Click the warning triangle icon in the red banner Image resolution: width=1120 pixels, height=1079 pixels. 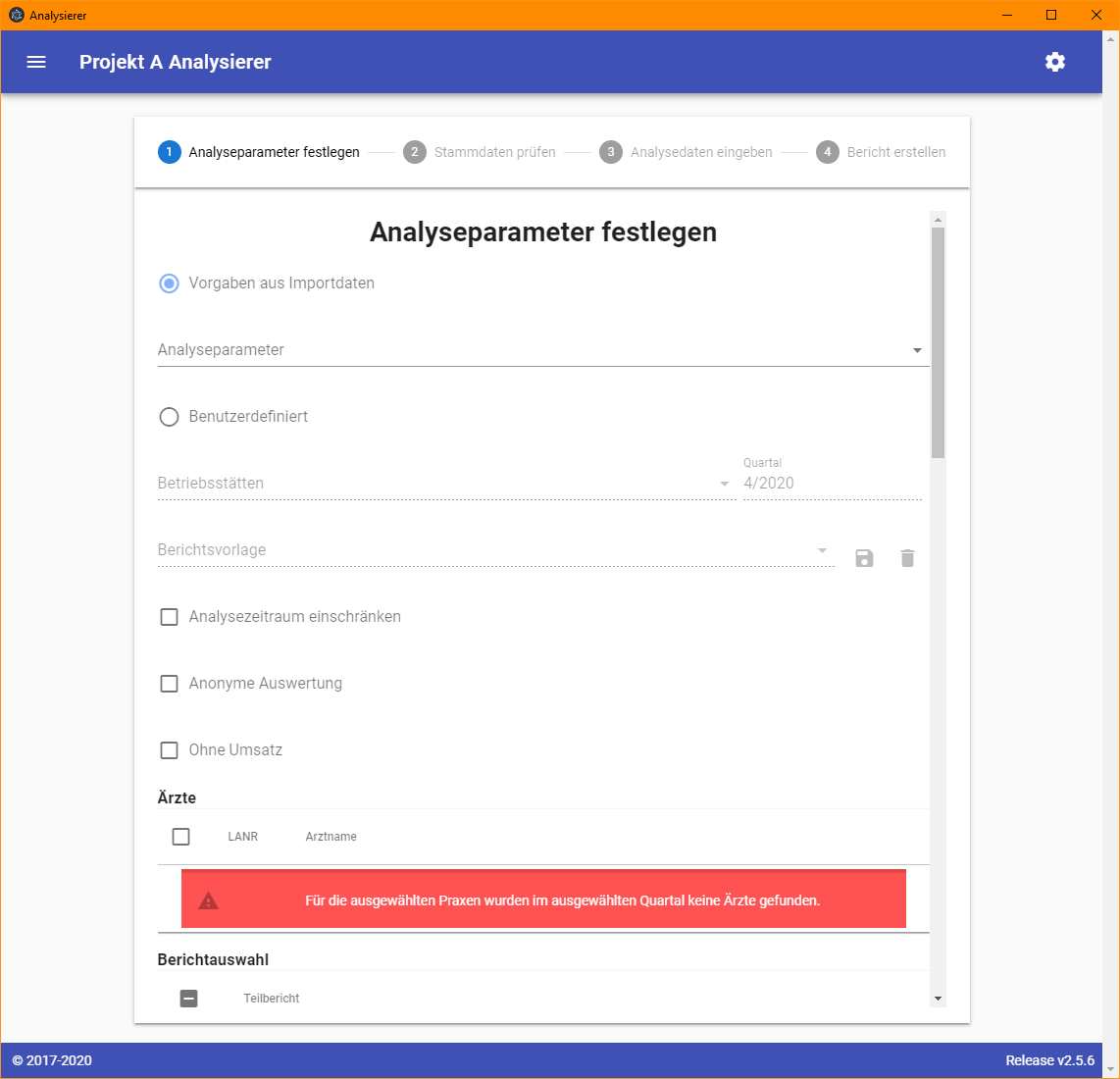pyautogui.click(x=209, y=900)
